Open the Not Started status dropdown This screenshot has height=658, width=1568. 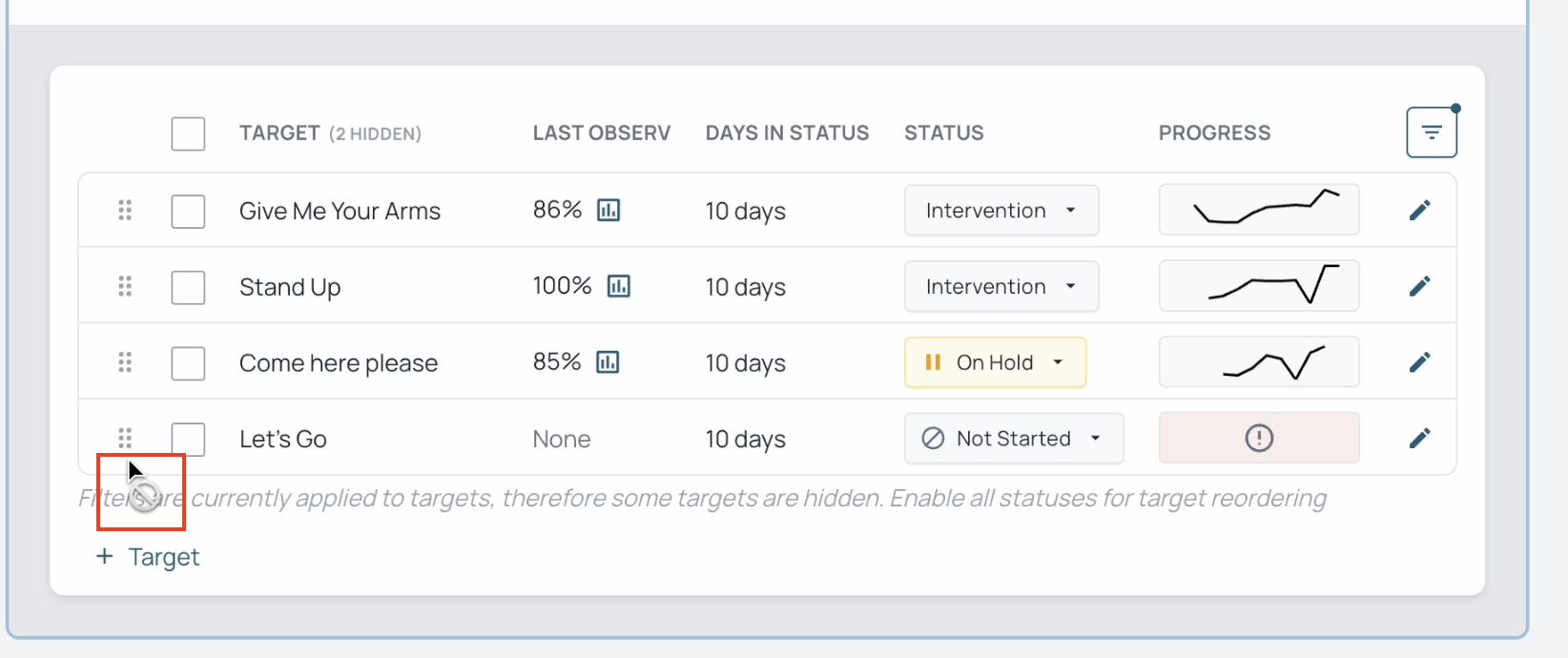pos(1014,439)
